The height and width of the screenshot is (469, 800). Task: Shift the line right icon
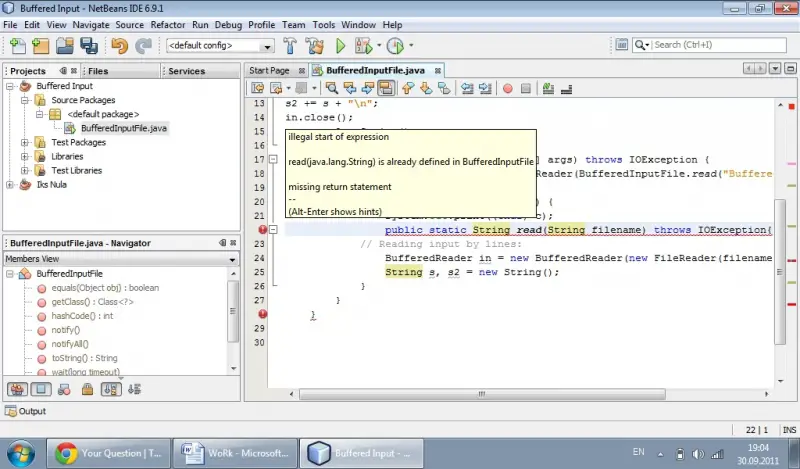point(485,88)
